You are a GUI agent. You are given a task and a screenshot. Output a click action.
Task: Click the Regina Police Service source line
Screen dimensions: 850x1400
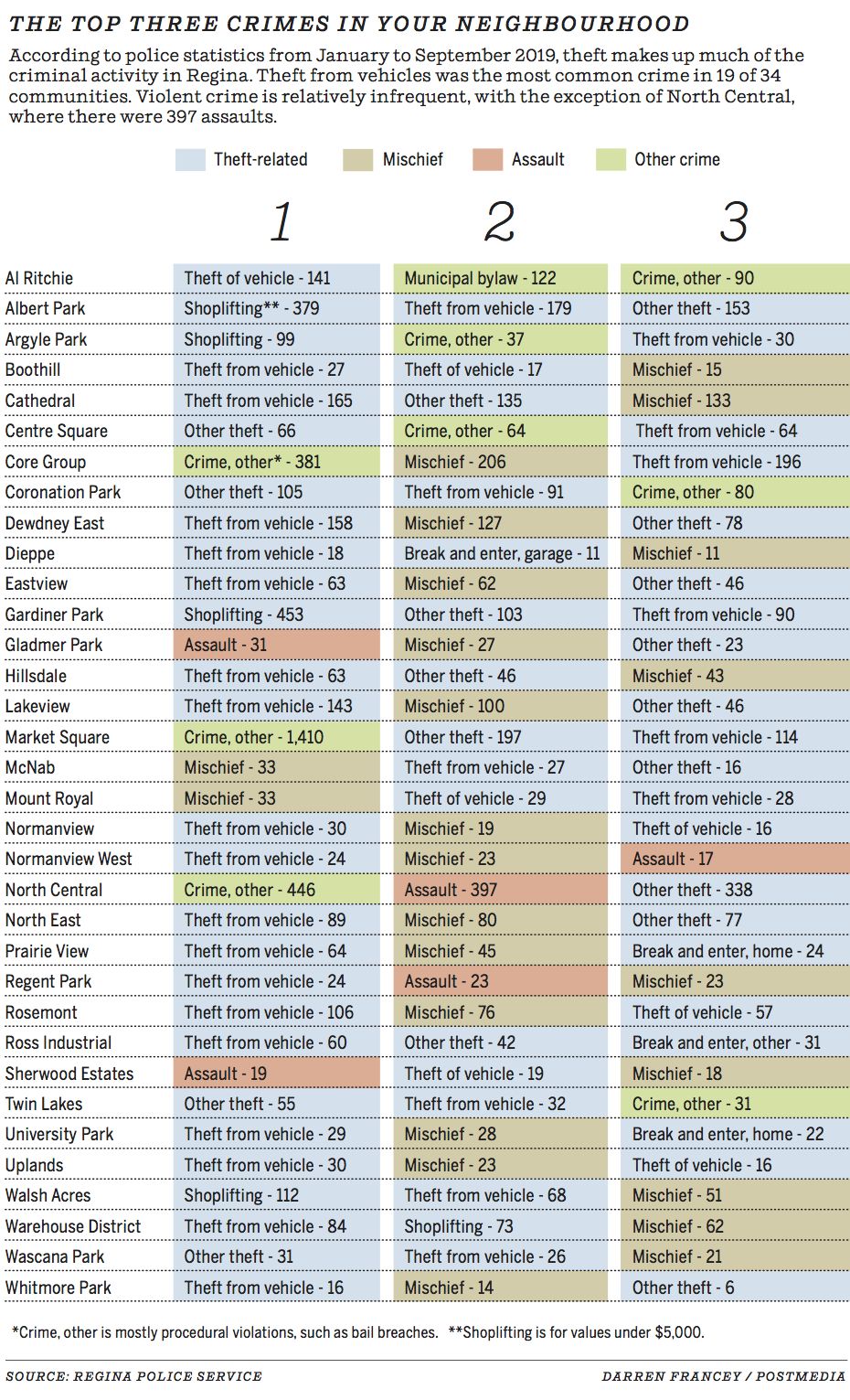[134, 1376]
